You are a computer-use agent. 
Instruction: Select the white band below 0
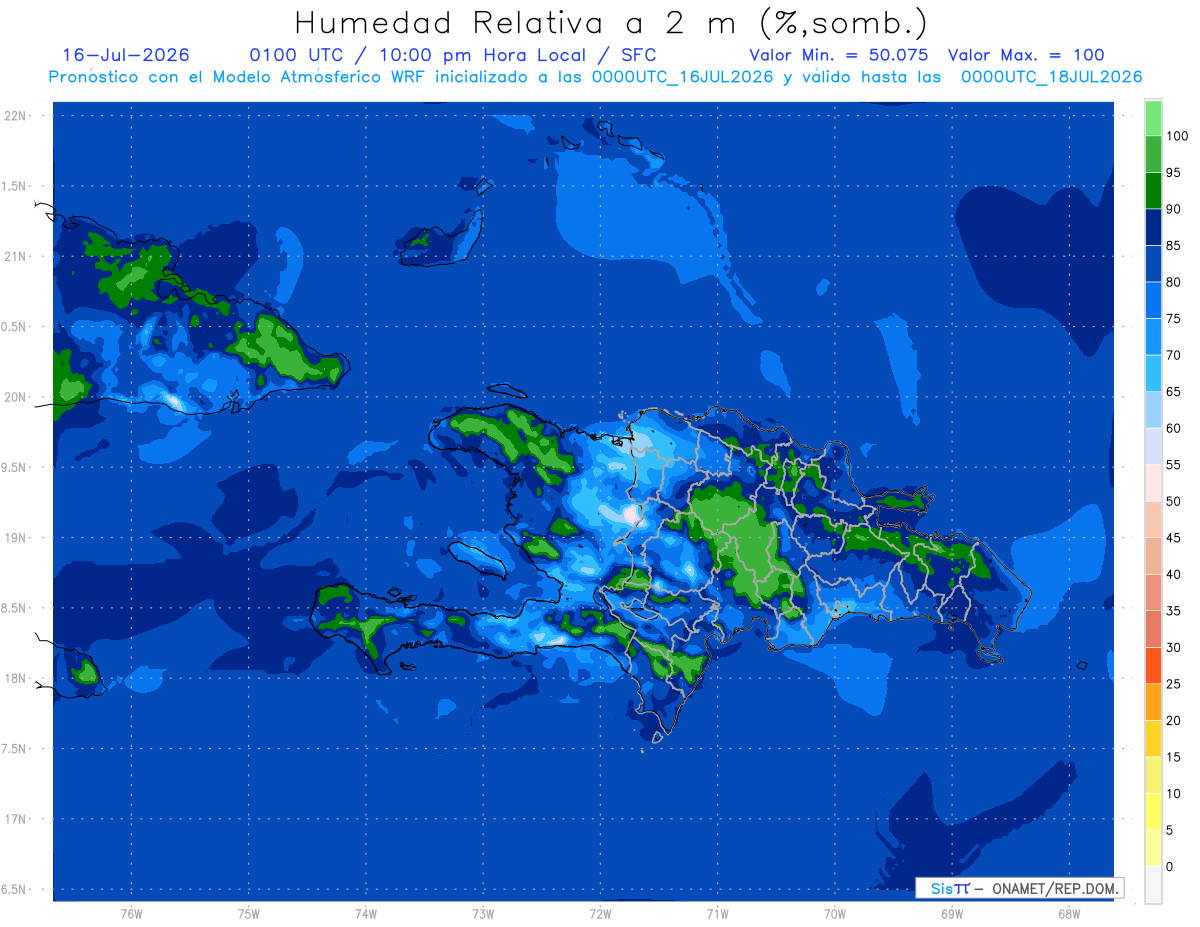(1153, 884)
